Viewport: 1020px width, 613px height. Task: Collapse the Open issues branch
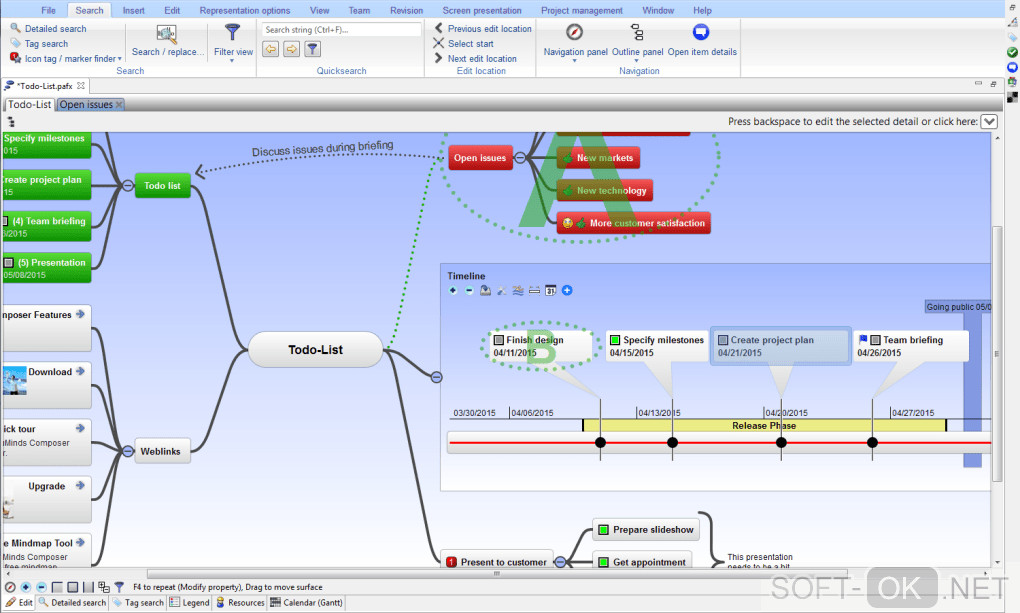(x=520, y=157)
